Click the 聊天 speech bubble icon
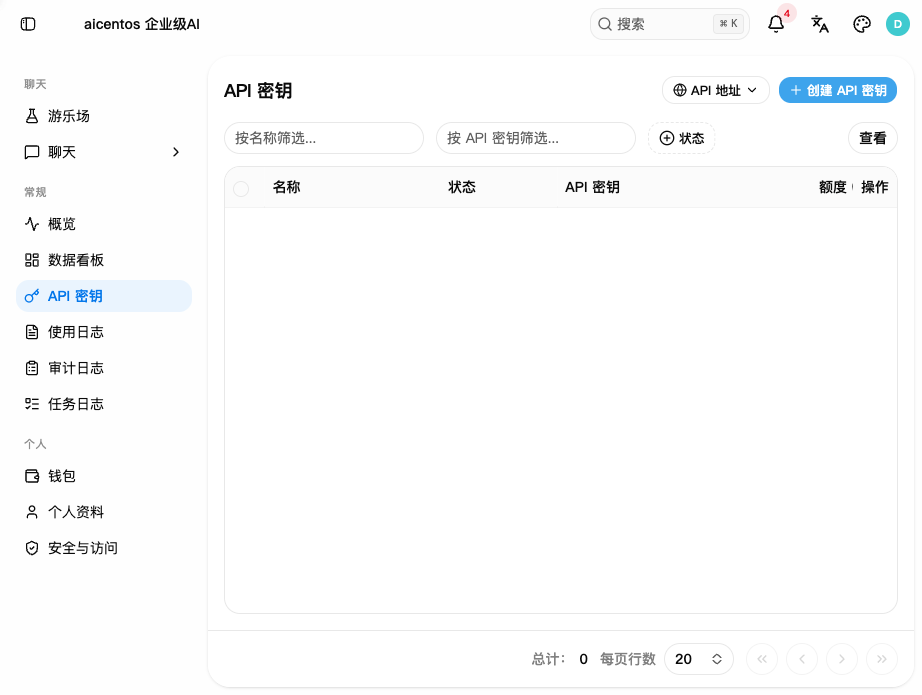Screen dimensions: 922x695 pos(32,152)
